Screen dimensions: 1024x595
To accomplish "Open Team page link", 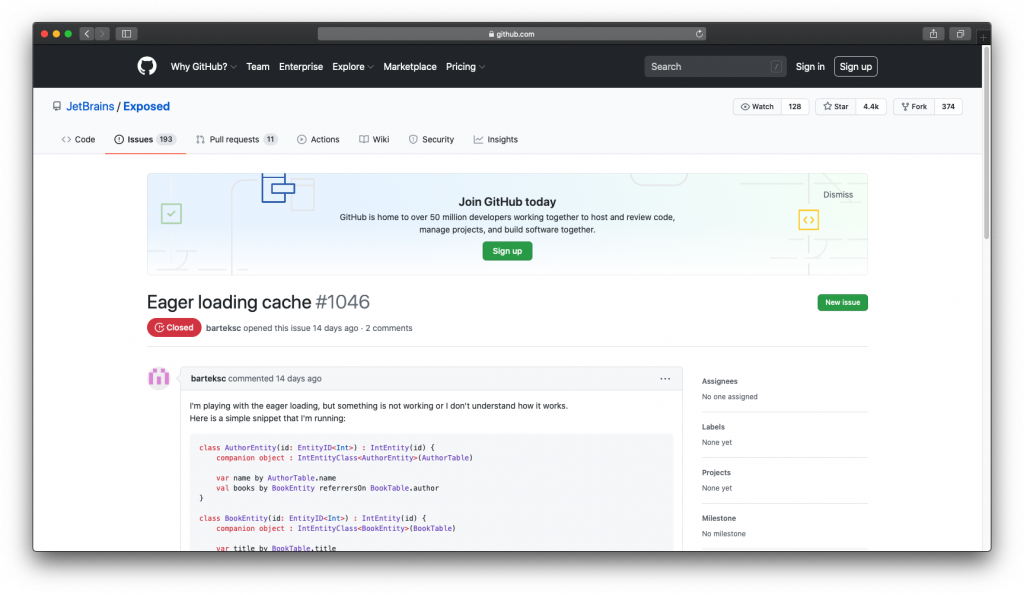I will 257,67.
